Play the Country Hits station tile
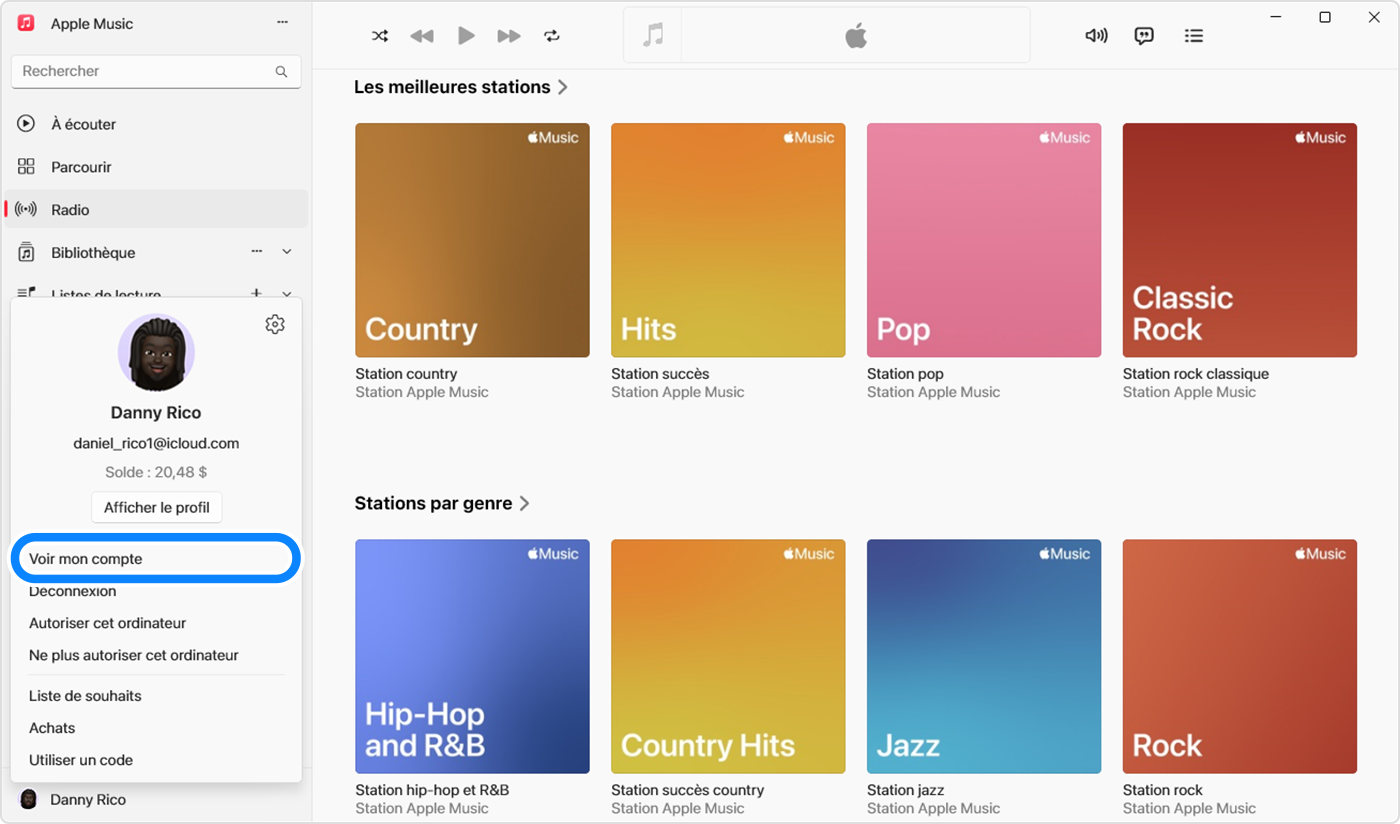 (728, 656)
